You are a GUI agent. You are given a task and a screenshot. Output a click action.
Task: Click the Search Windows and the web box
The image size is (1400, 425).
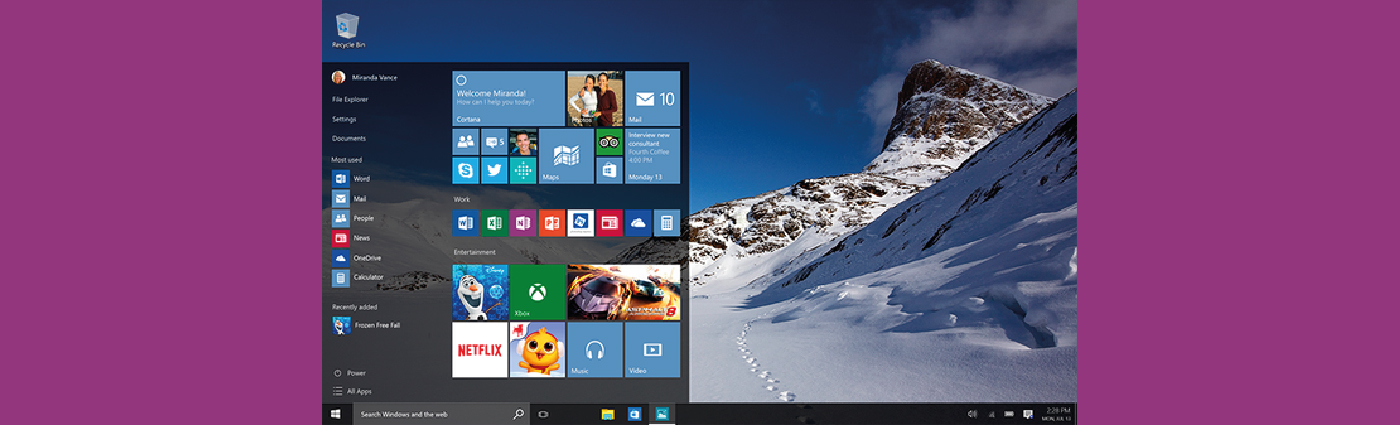(441, 414)
